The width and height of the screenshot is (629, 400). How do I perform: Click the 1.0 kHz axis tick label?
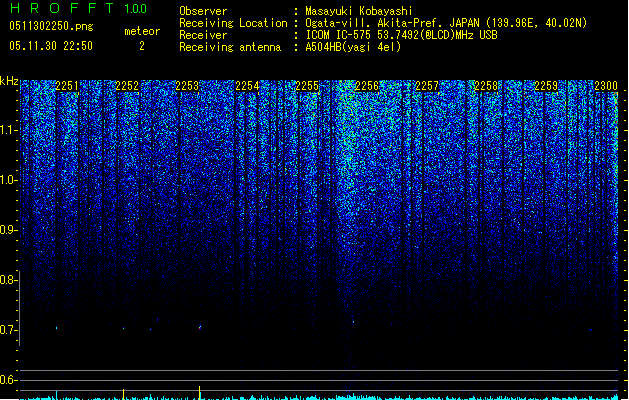(x=9, y=180)
